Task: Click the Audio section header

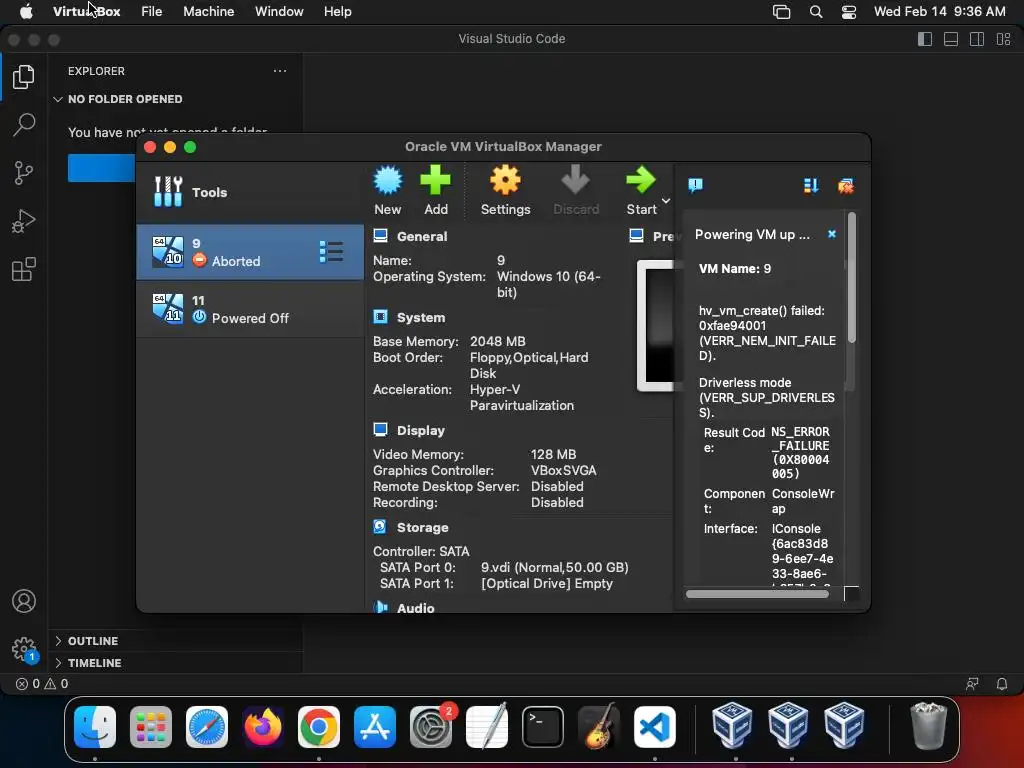Action: tap(415, 607)
